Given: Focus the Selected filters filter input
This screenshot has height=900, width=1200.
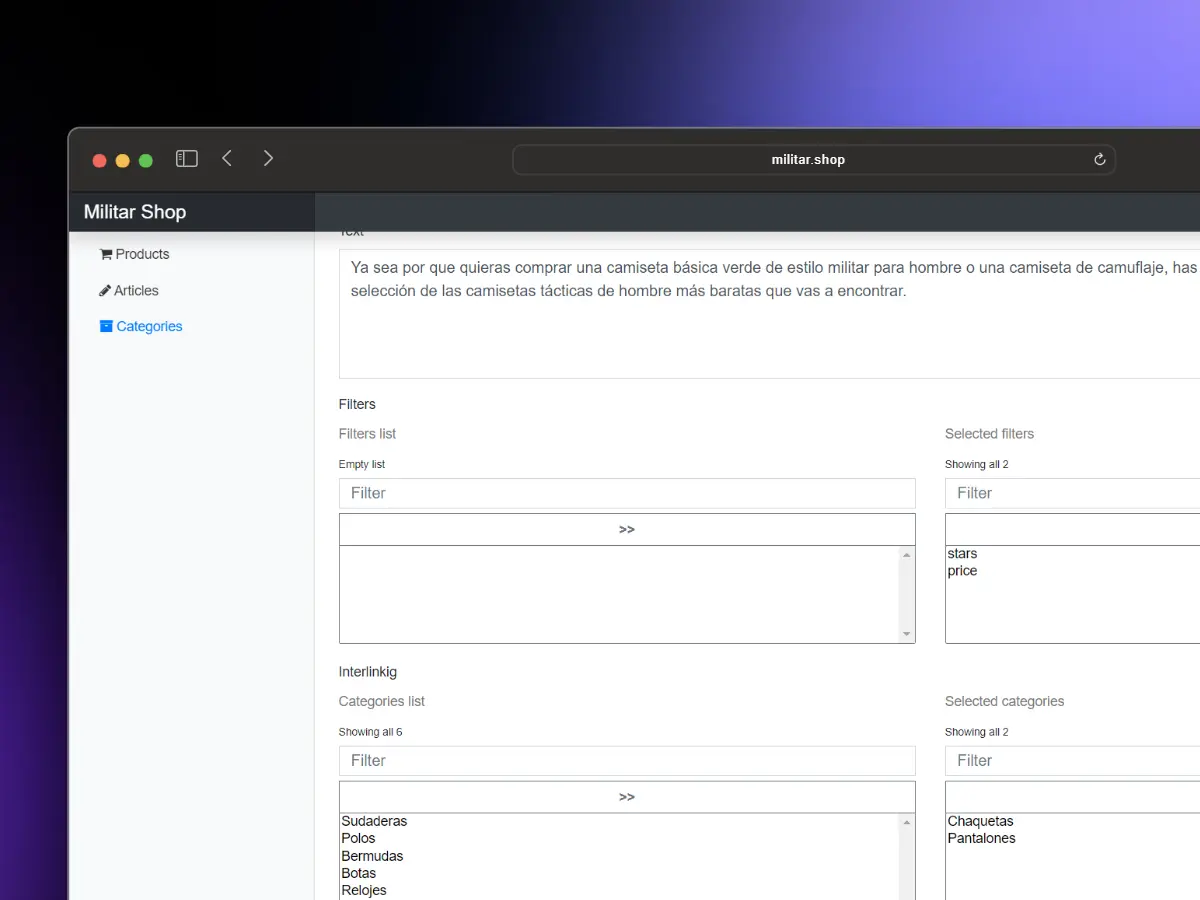Looking at the screenshot, I should [x=1072, y=493].
